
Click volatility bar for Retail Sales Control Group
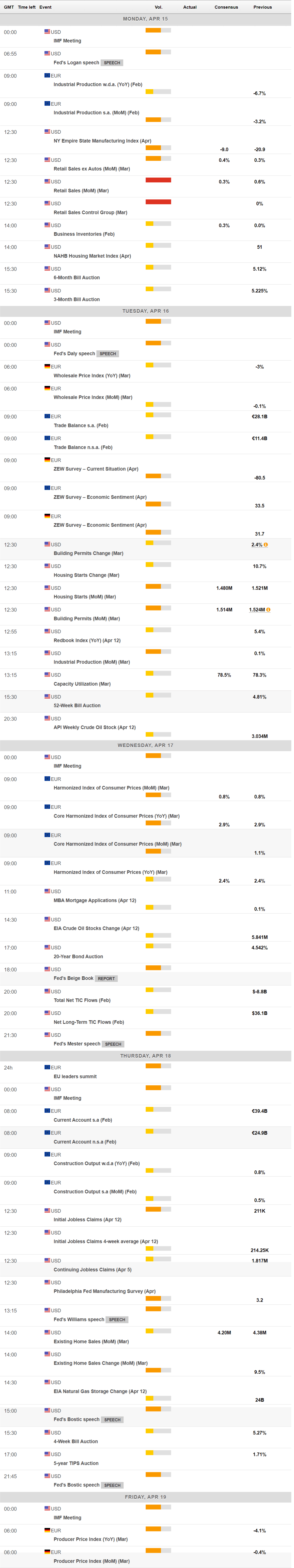pos(158,202)
